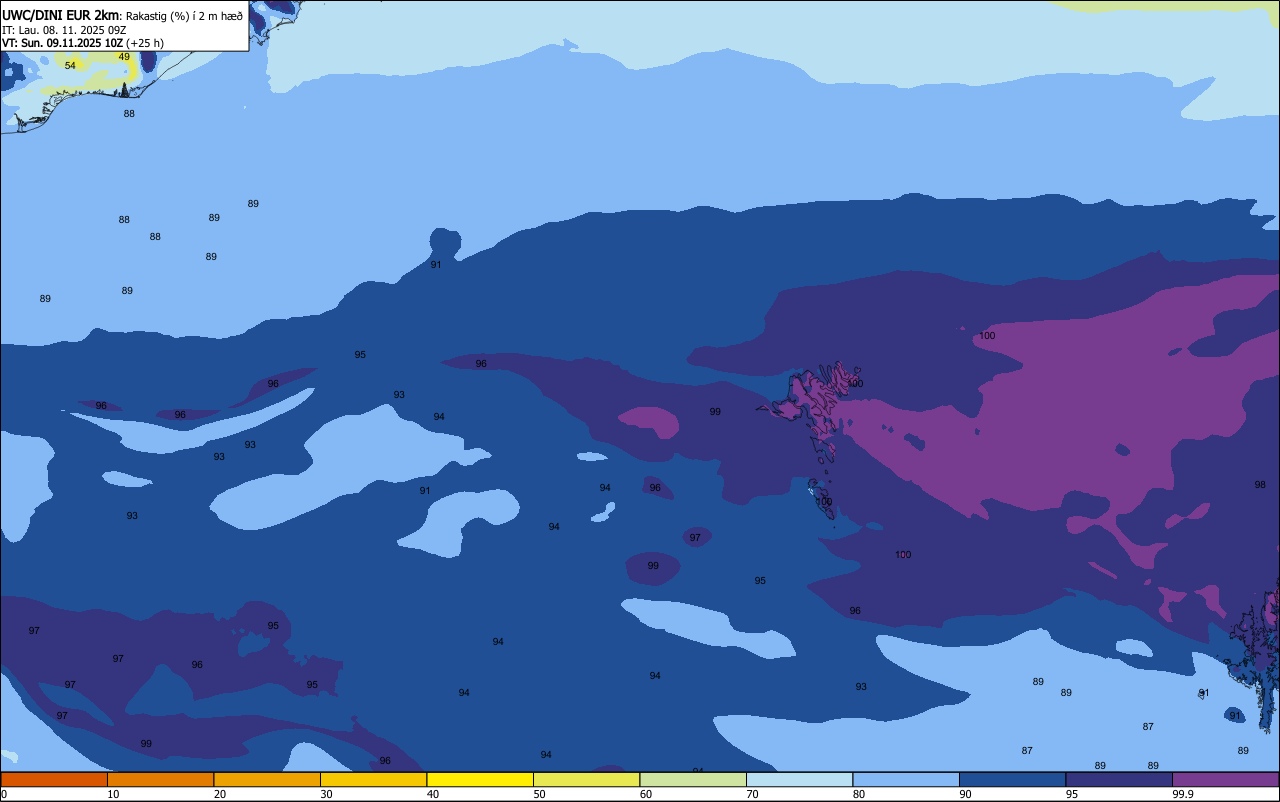The width and height of the screenshot is (1280, 802).
Task: Click the pale blue 70–80 legend swatch
Action: (x=799, y=779)
